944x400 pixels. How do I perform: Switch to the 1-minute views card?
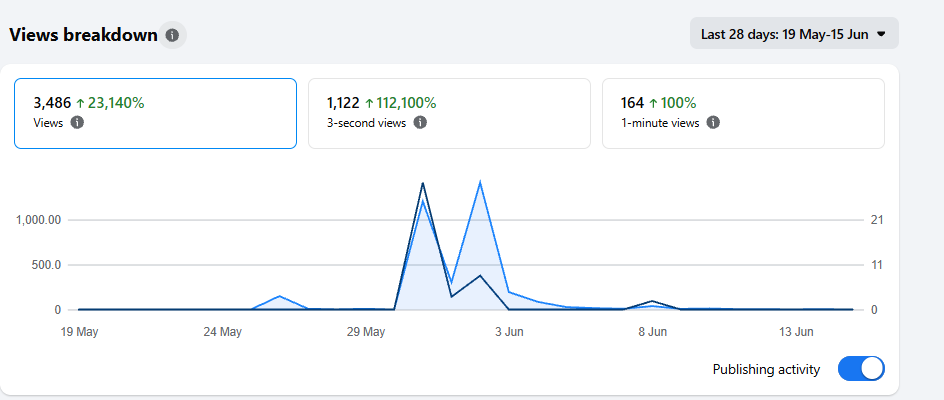tap(744, 113)
